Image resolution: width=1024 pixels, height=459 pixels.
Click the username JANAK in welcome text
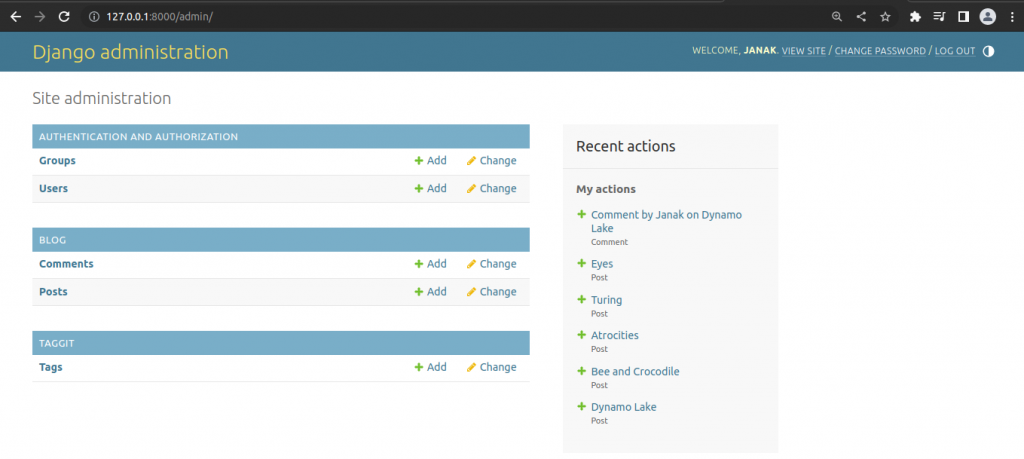click(x=760, y=51)
